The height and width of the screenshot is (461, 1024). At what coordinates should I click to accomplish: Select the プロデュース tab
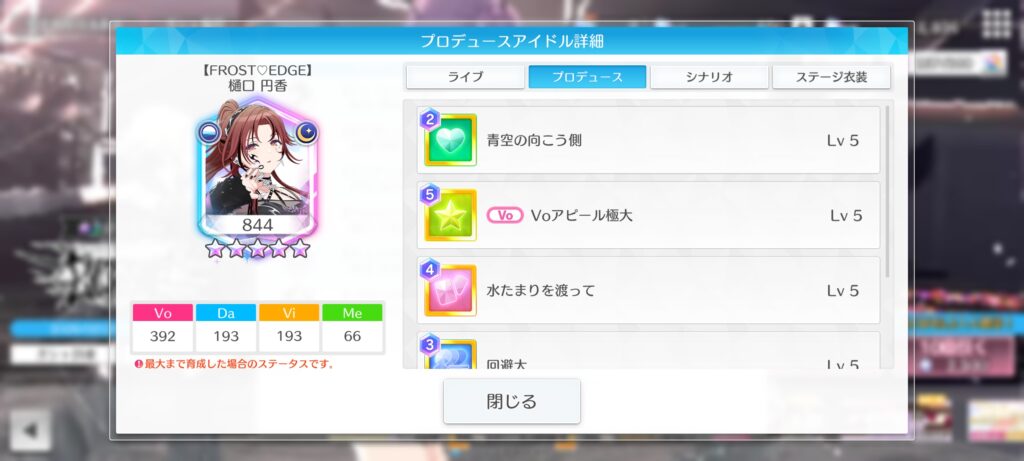[x=587, y=77]
